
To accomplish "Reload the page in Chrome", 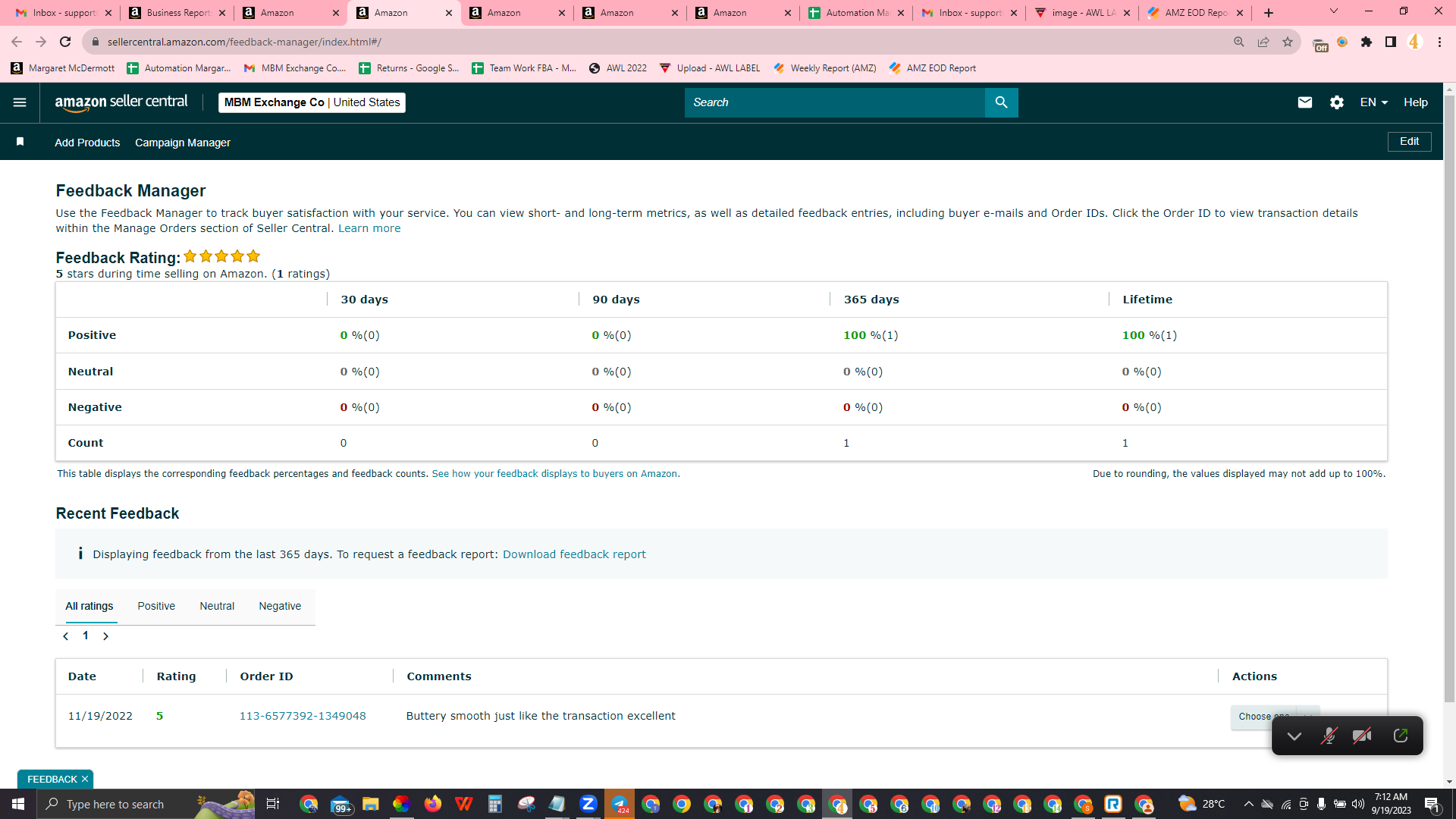I will [65, 42].
